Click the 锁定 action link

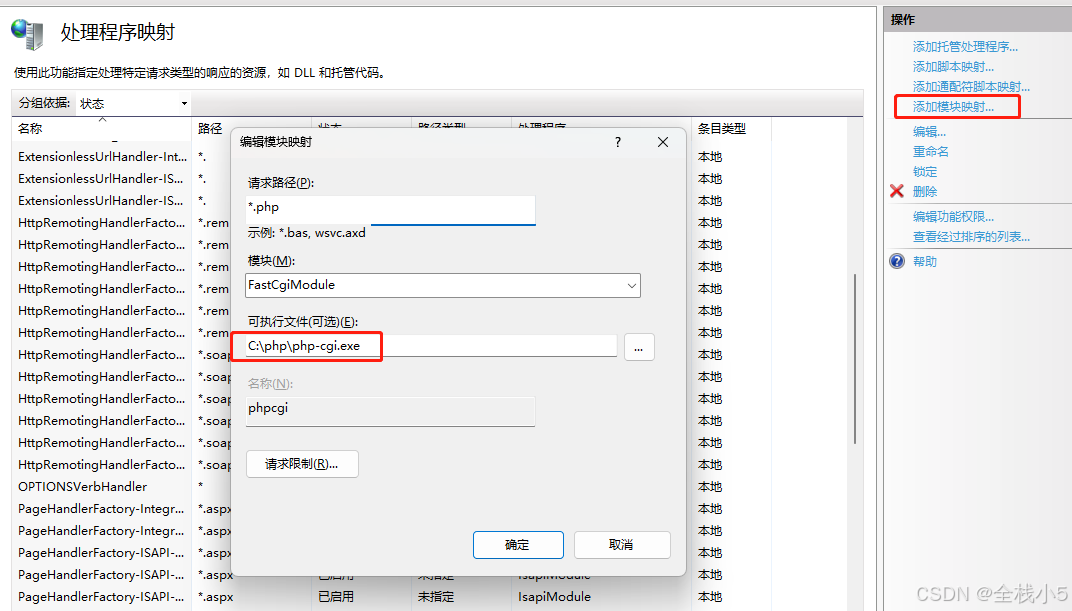(925, 172)
